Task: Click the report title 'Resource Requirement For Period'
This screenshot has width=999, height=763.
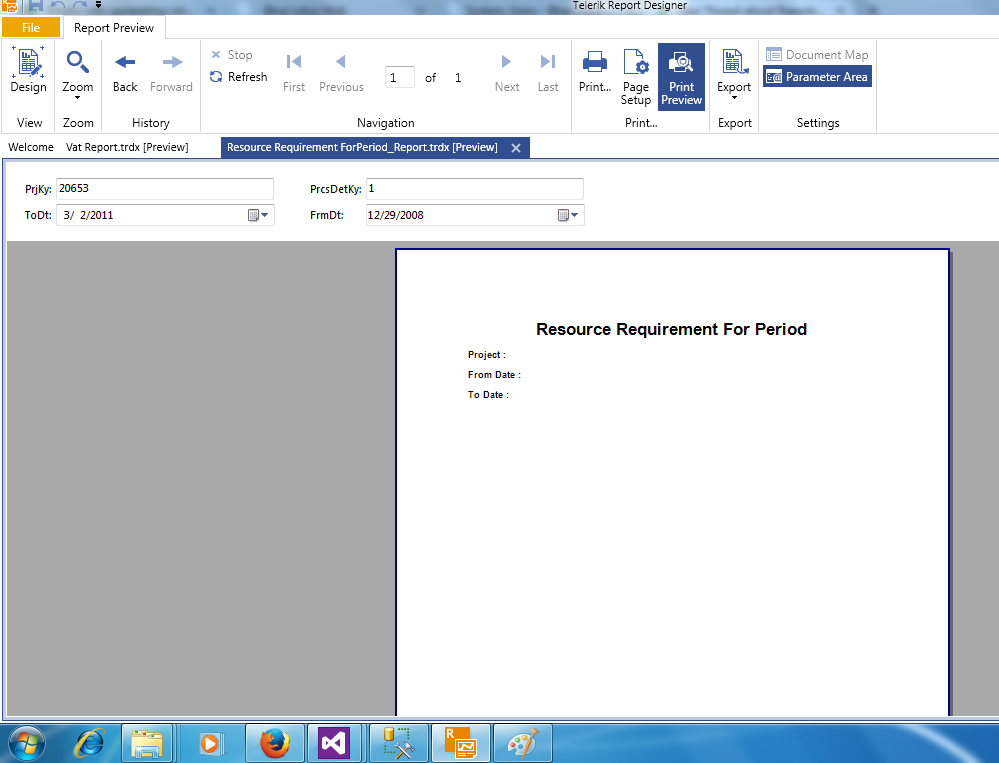Action: 672,329
